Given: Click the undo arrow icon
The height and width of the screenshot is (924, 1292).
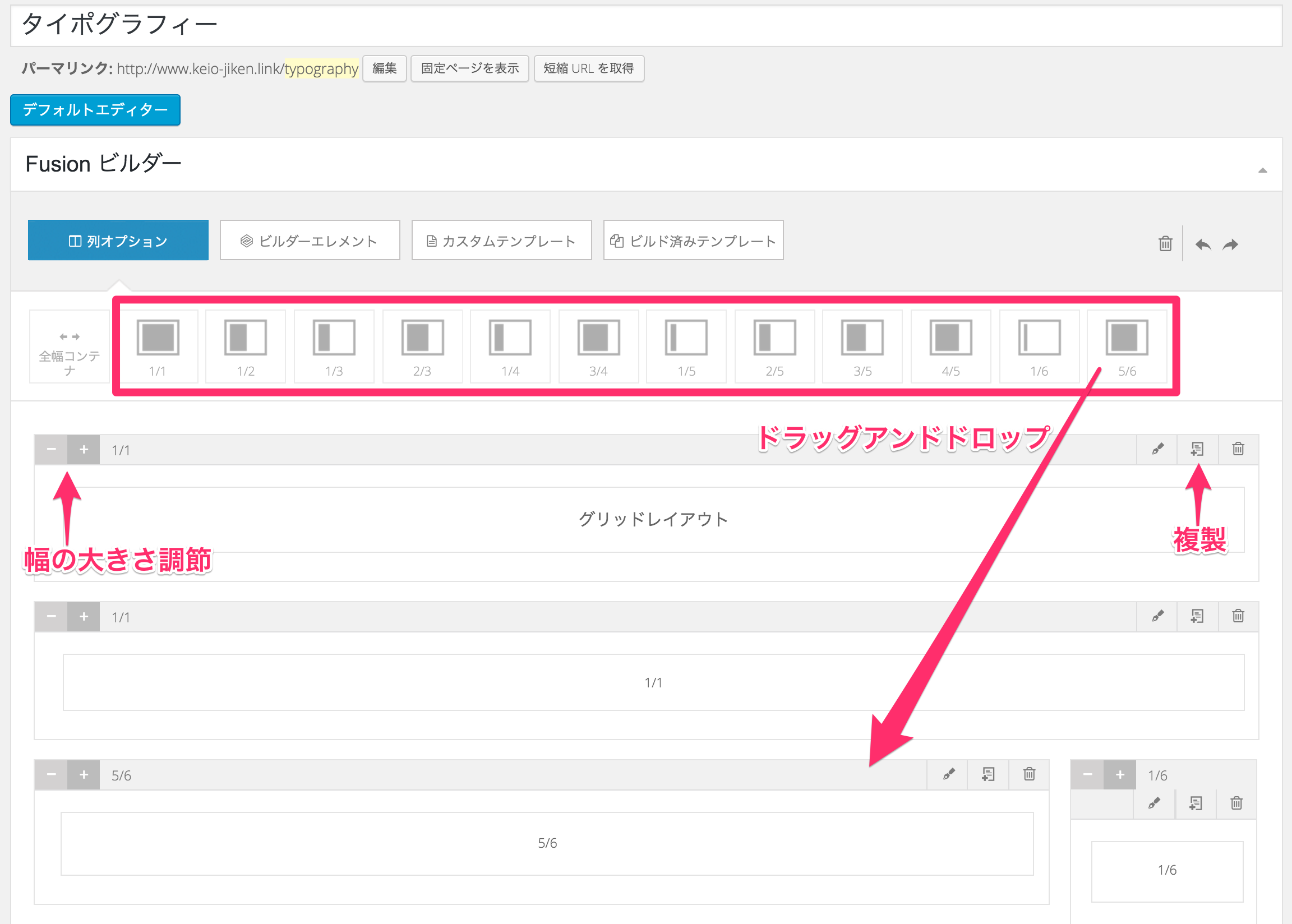Looking at the screenshot, I should [1203, 244].
